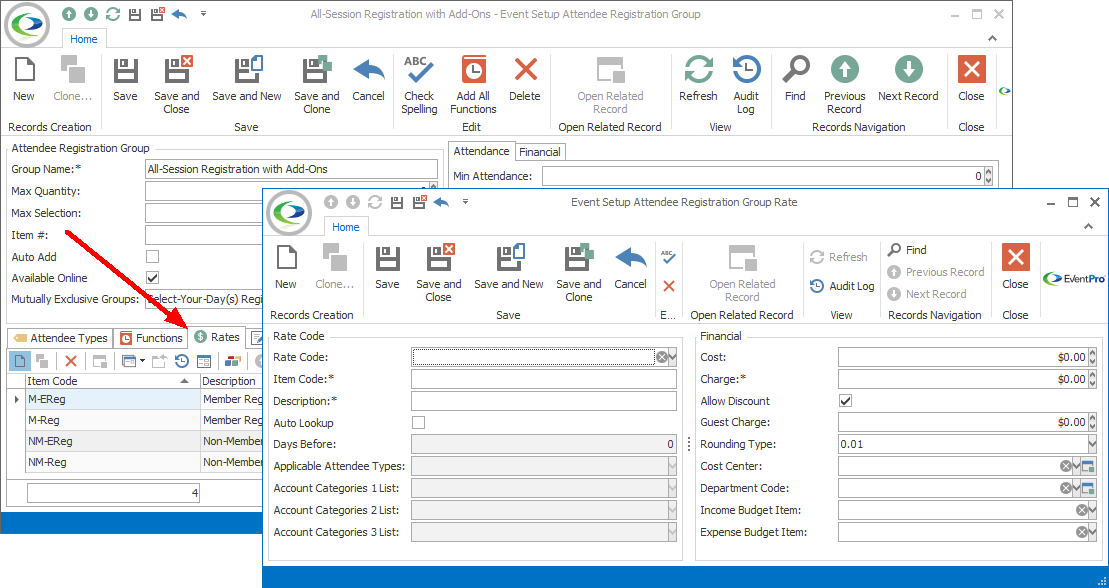Click Cost Center open-record icon
Image resolution: width=1109 pixels, height=588 pixels.
1088,466
